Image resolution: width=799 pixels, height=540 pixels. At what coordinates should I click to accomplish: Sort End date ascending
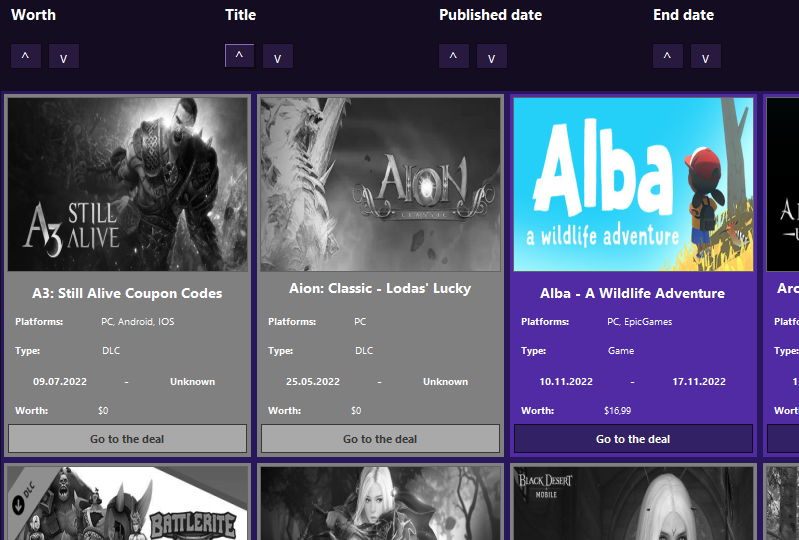tap(667, 57)
